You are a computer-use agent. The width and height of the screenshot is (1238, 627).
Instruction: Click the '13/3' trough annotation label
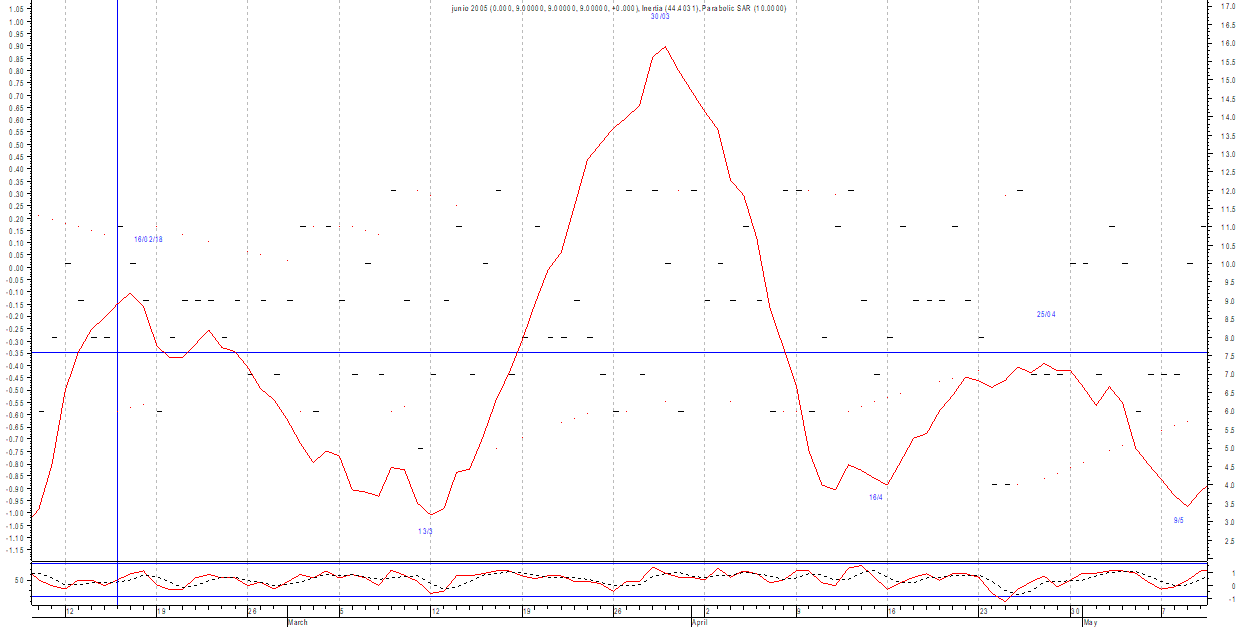coord(425,531)
